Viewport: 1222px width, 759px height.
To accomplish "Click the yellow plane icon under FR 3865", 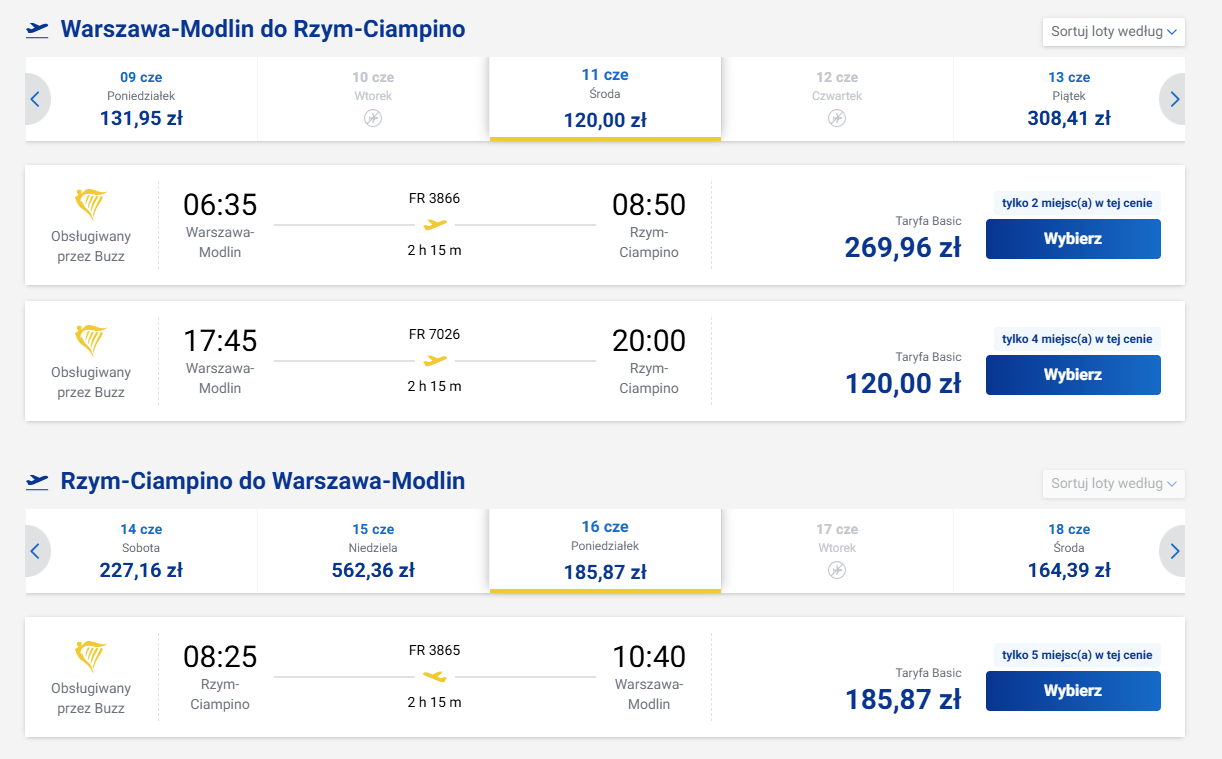I will 435,676.
